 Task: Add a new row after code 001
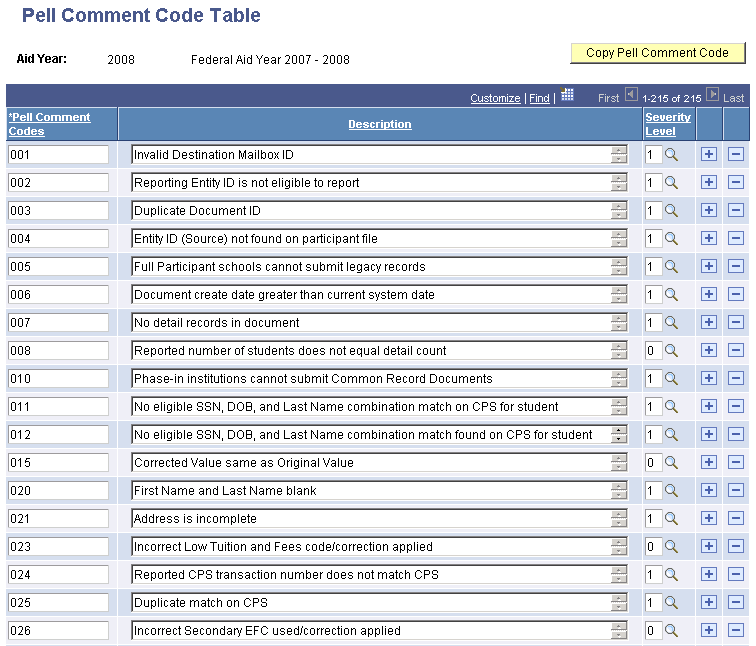[x=709, y=154]
